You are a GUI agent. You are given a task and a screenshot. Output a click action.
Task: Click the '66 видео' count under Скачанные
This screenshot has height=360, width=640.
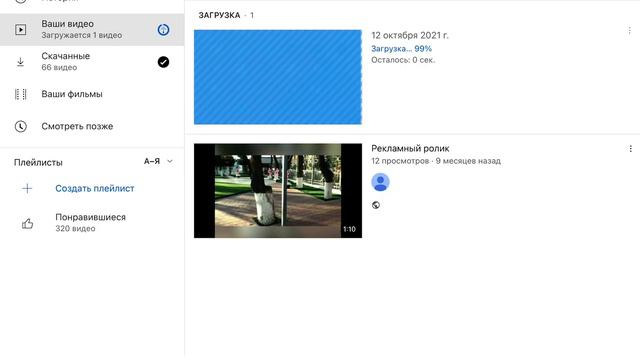pyautogui.click(x=59, y=67)
